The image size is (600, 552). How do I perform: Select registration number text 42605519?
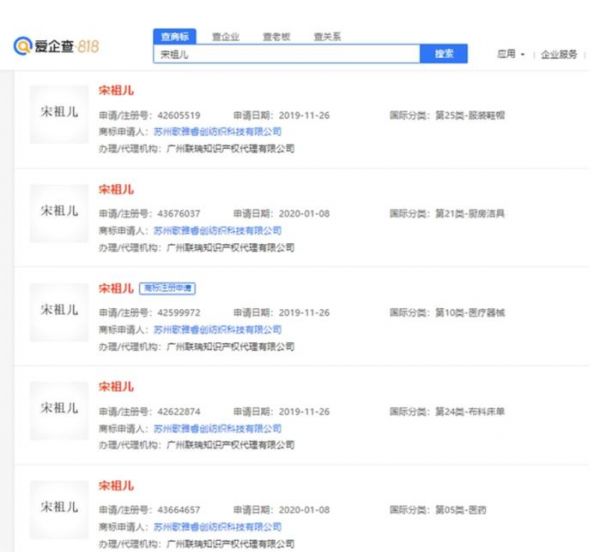tap(179, 115)
